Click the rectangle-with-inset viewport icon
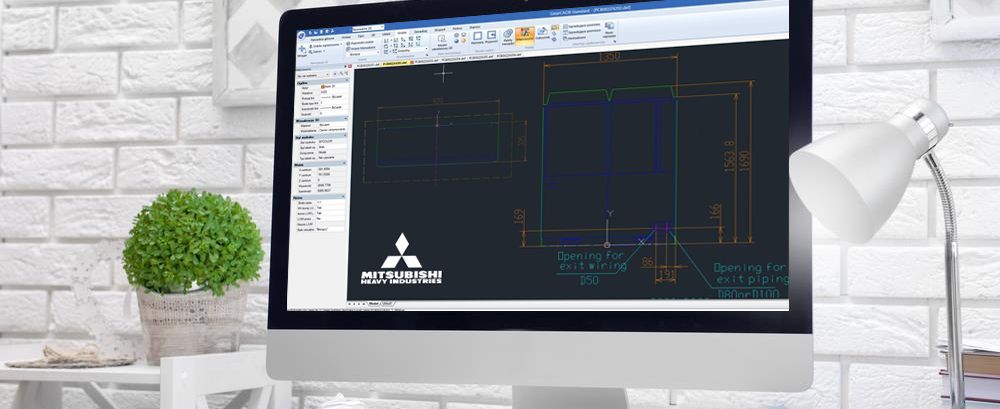The width and height of the screenshot is (1000, 409). pyautogui.click(x=491, y=35)
